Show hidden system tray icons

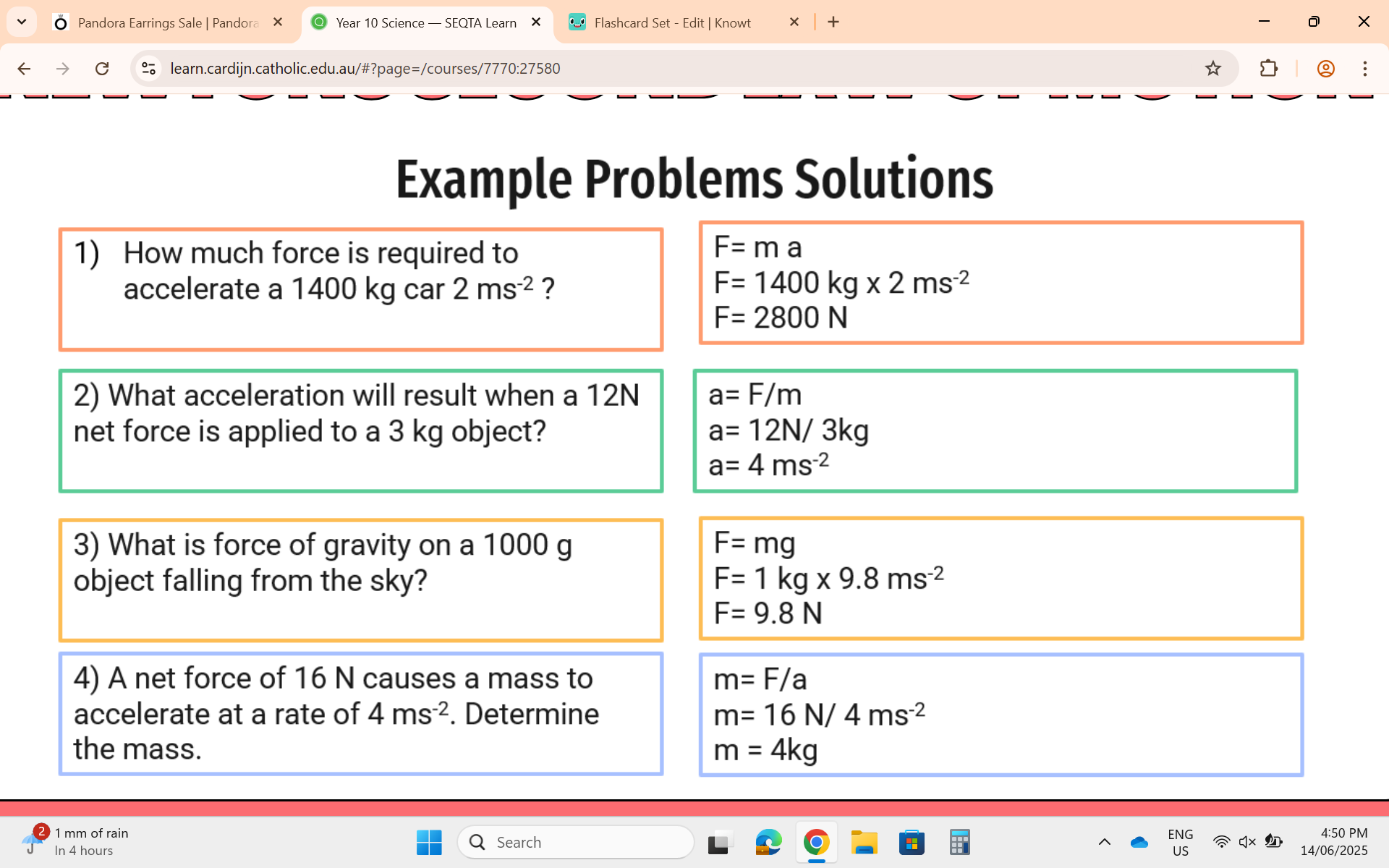coord(1105,842)
